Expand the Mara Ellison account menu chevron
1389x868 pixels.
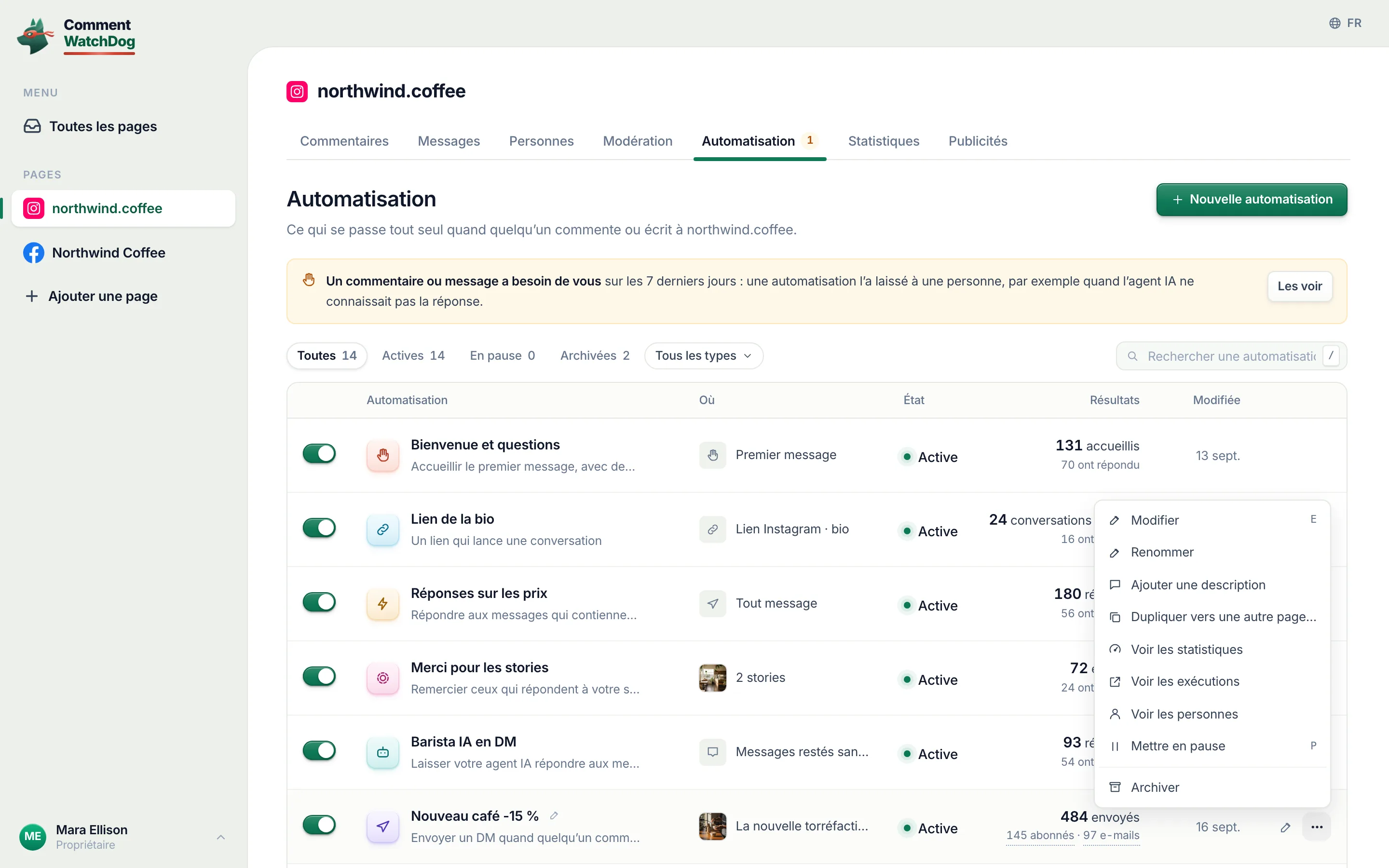220,837
